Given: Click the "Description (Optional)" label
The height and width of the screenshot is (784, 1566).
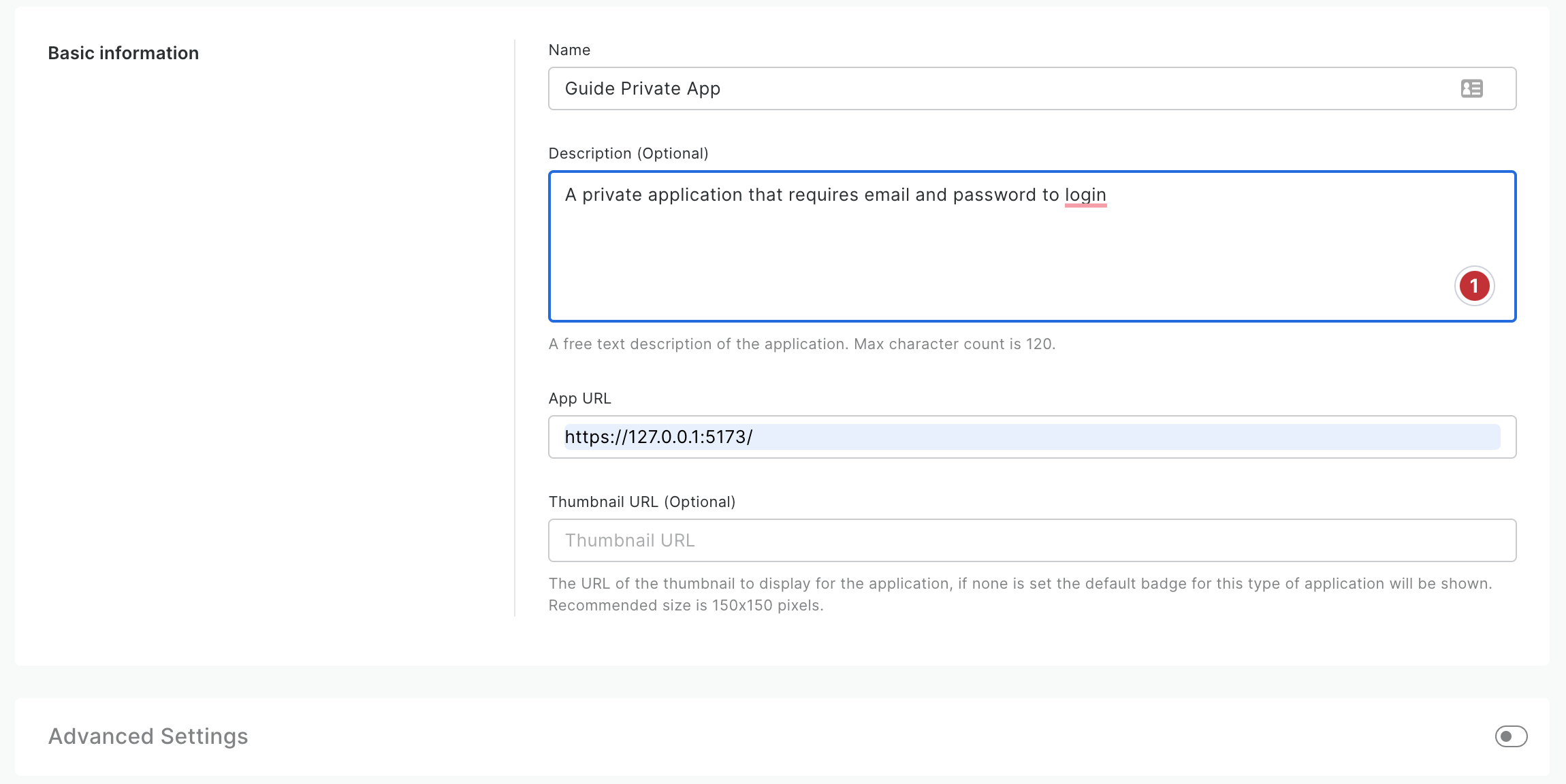Looking at the screenshot, I should pyautogui.click(x=628, y=153).
